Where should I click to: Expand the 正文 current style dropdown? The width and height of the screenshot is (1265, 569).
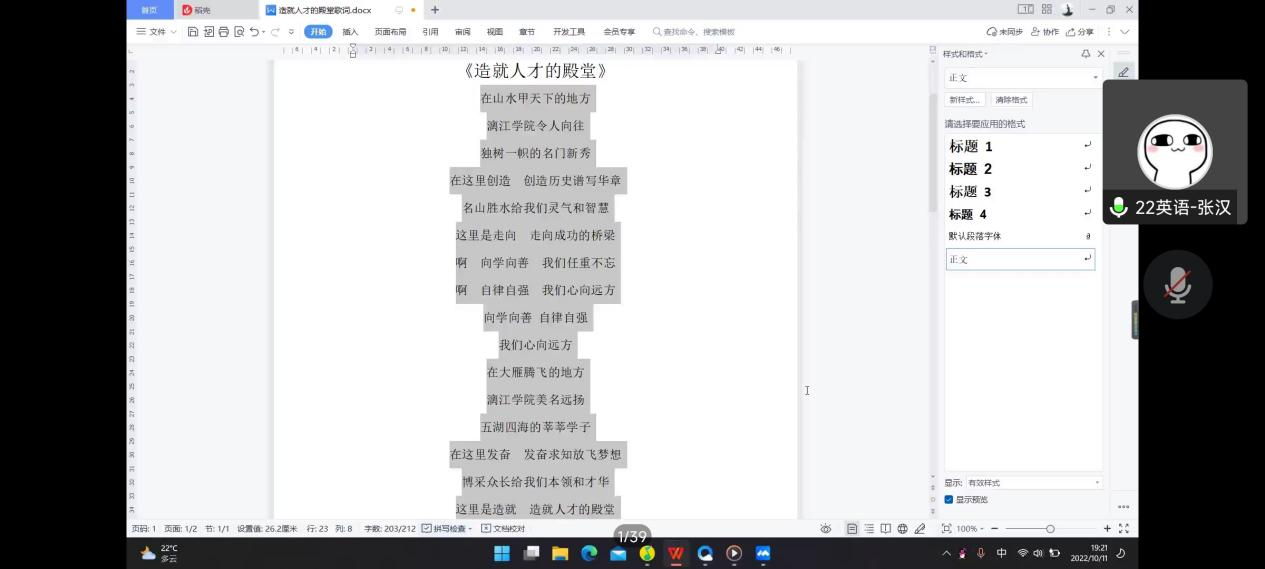point(1095,78)
